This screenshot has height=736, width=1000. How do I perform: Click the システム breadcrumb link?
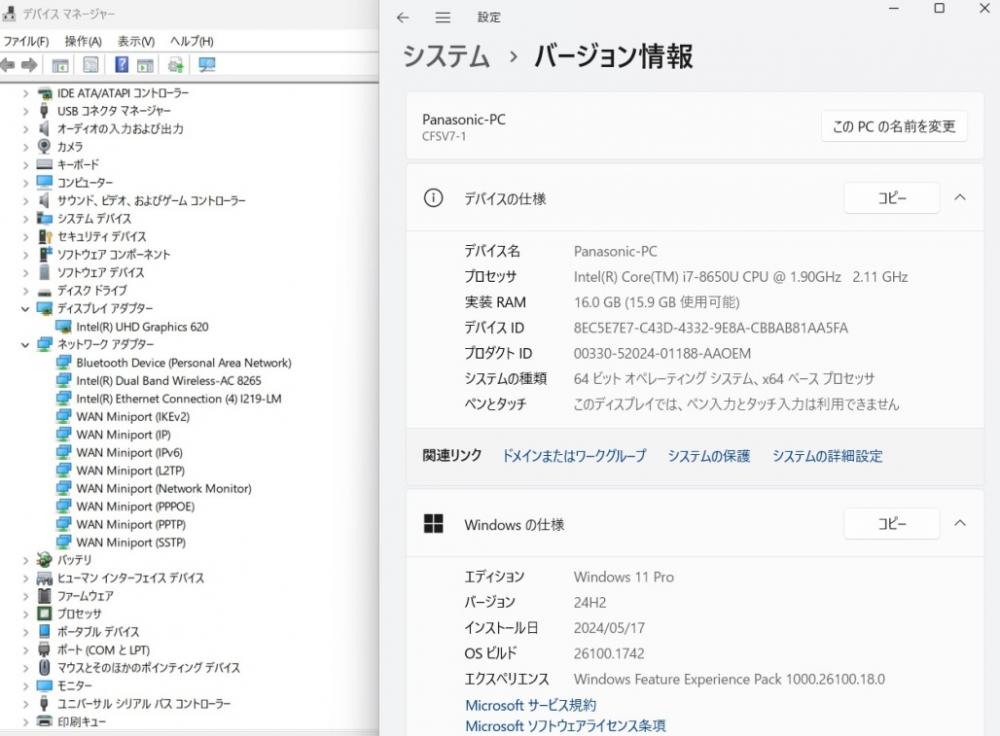(446, 56)
